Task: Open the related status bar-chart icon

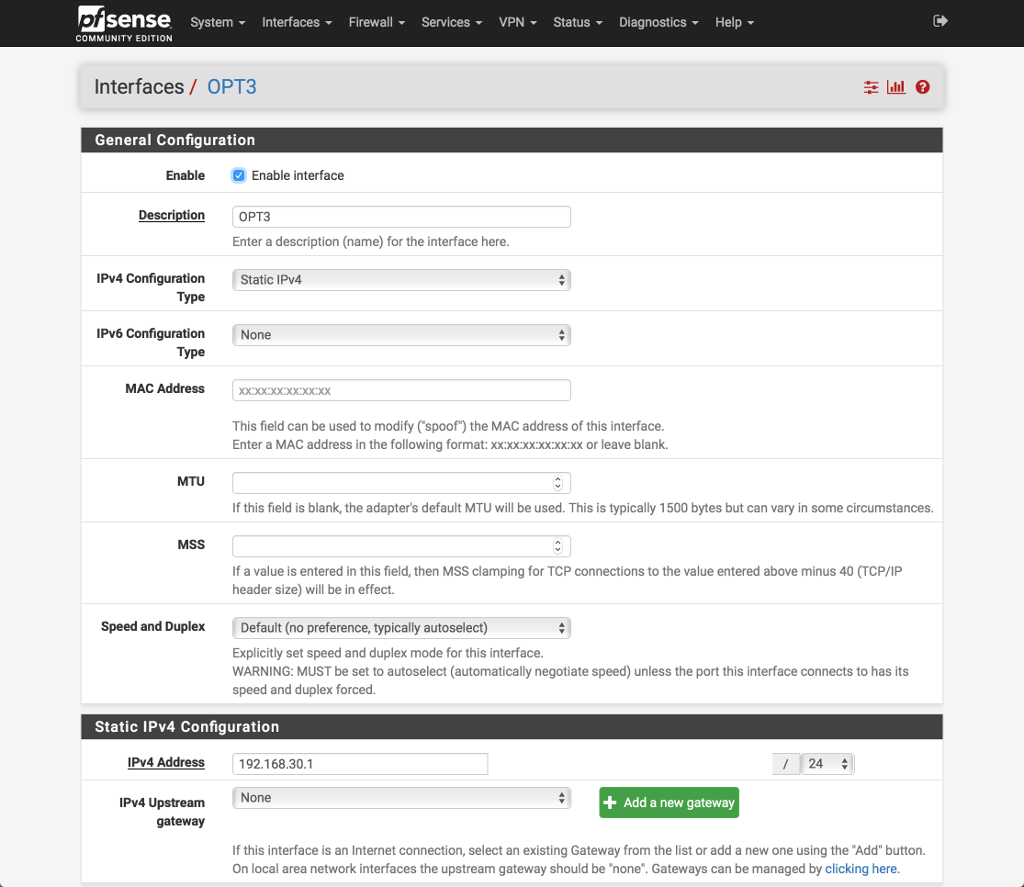Action: pos(896,87)
